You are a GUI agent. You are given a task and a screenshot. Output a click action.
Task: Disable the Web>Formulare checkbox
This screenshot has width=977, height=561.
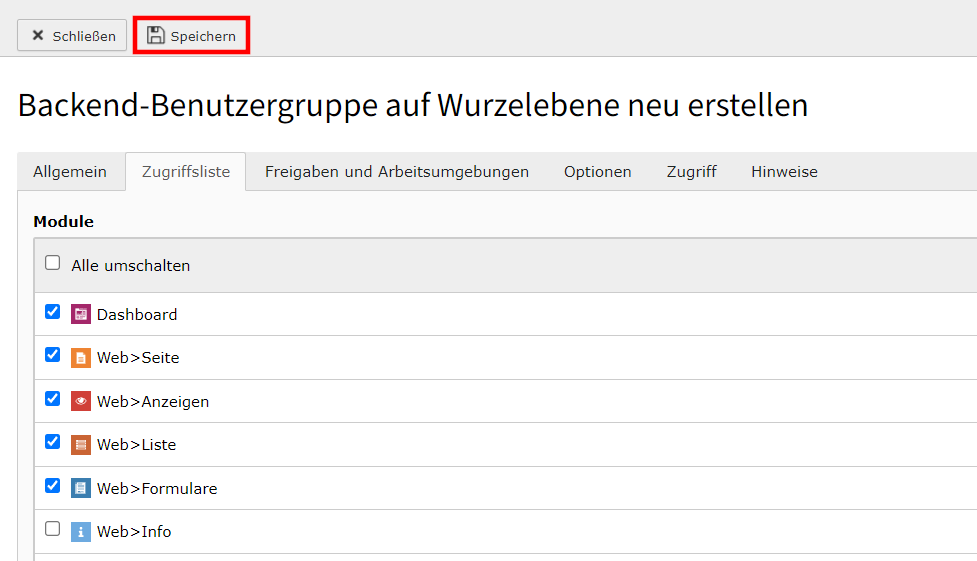53,486
